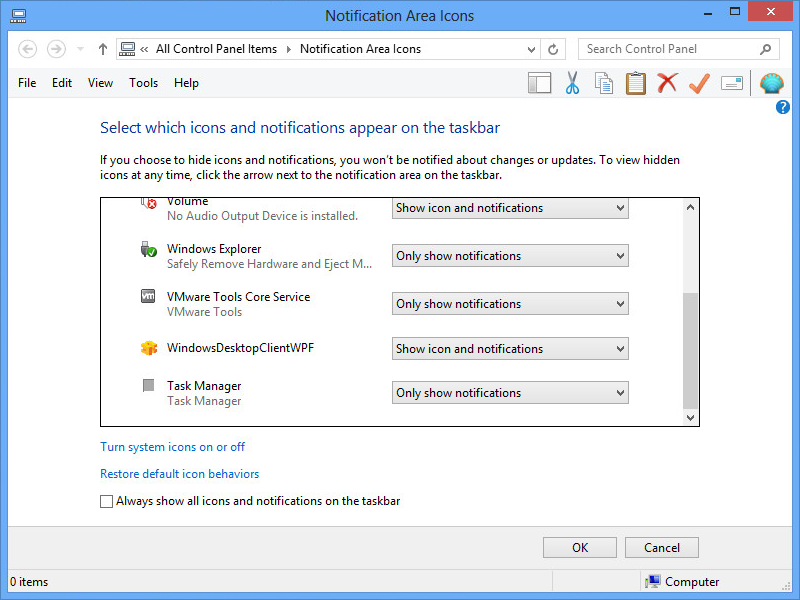Viewport: 800px width, 600px height.
Task: Expand Task Manager behavior dropdown
Action: click(510, 393)
